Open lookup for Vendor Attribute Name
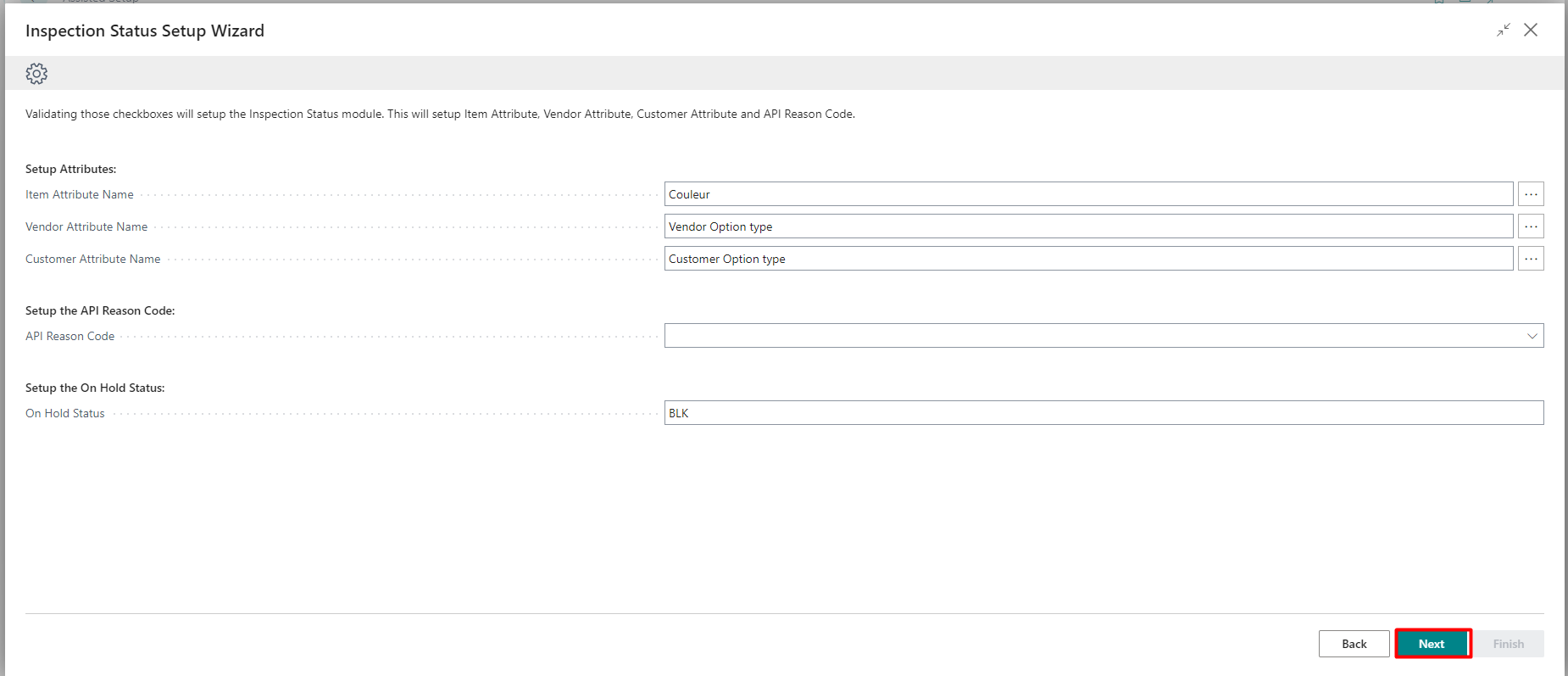Image resolution: width=1568 pixels, height=676 pixels. point(1531,226)
